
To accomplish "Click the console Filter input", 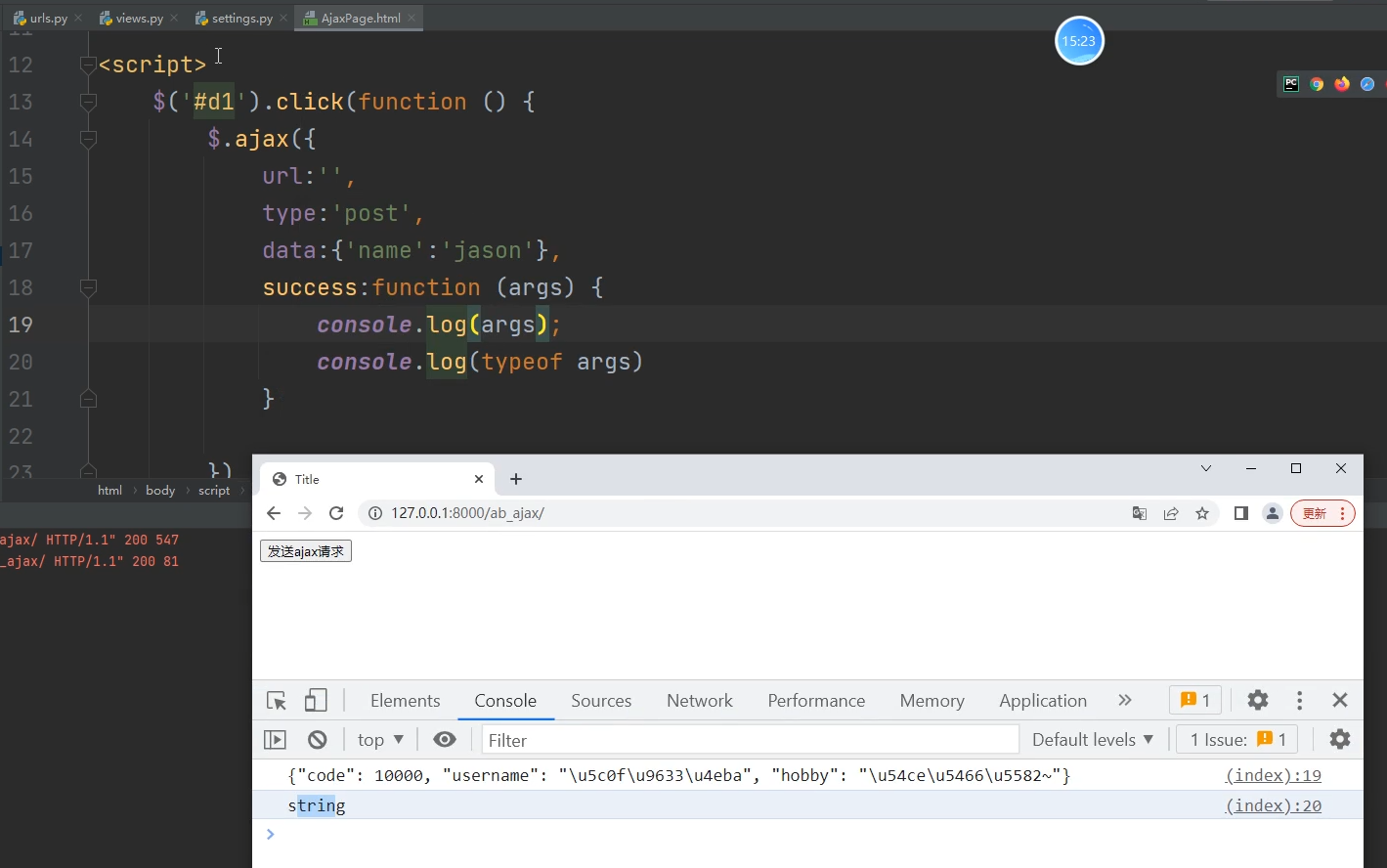I will coord(751,740).
